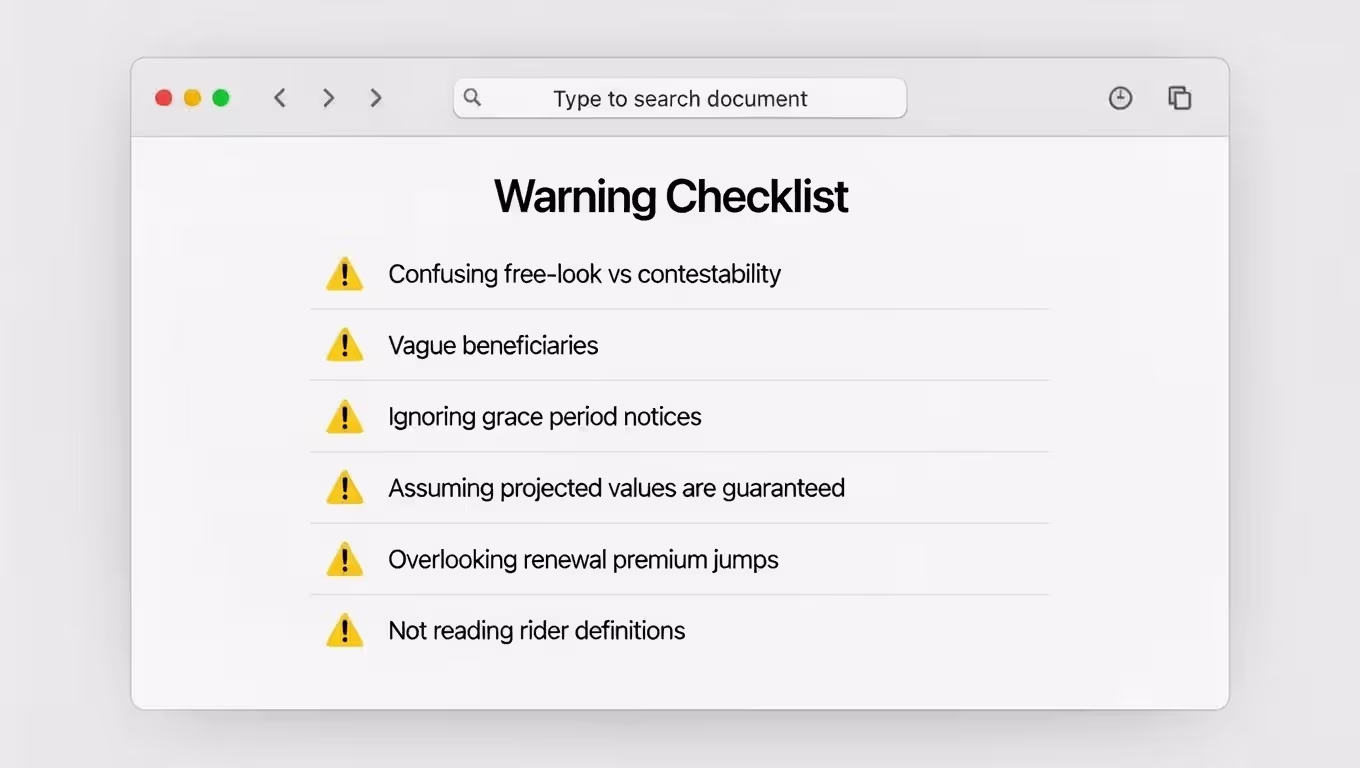
Task: Click the magnifying glass search icon
Action: coord(473,98)
